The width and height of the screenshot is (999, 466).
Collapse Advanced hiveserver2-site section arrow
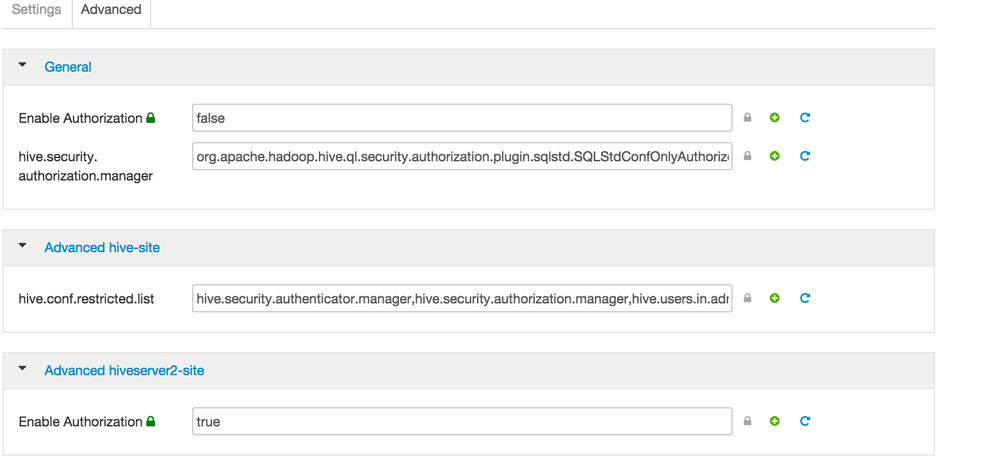(x=23, y=369)
